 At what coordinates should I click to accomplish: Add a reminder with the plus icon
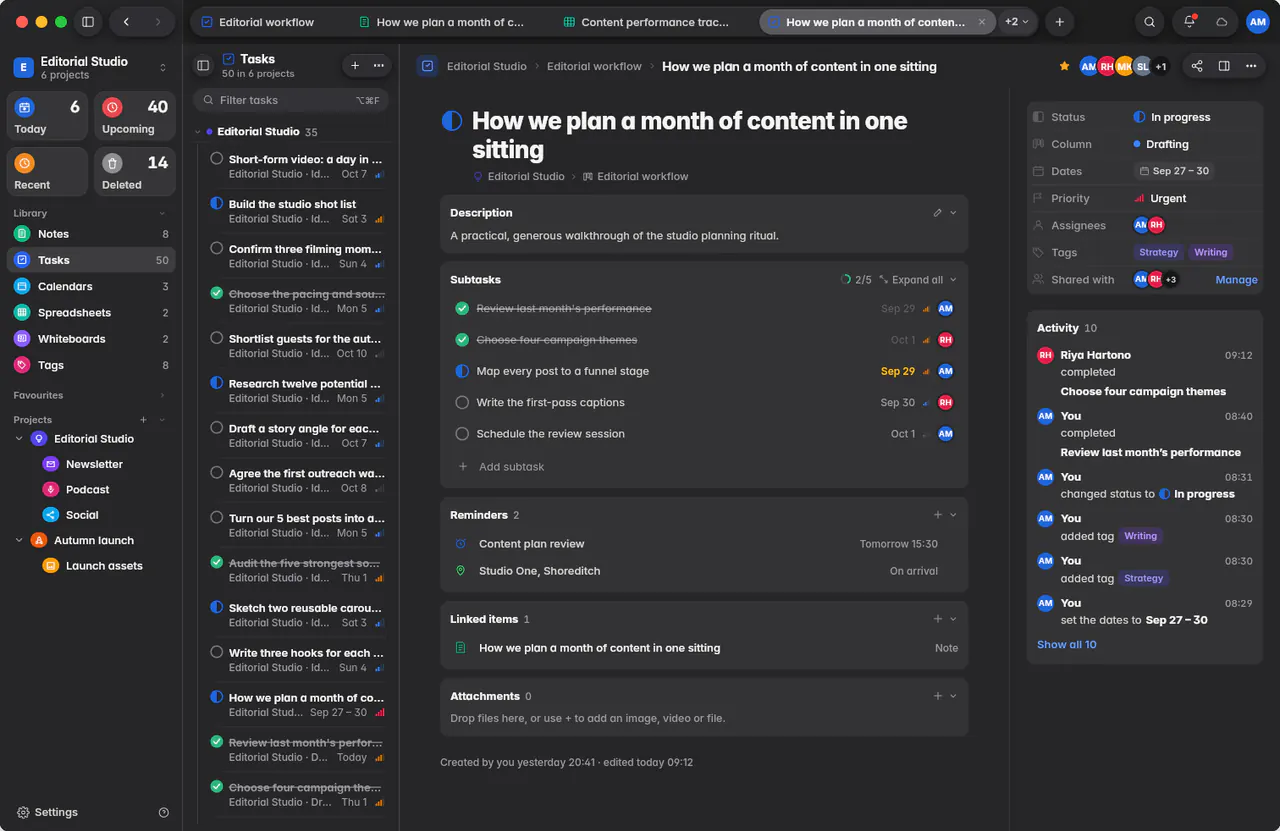[x=938, y=515]
